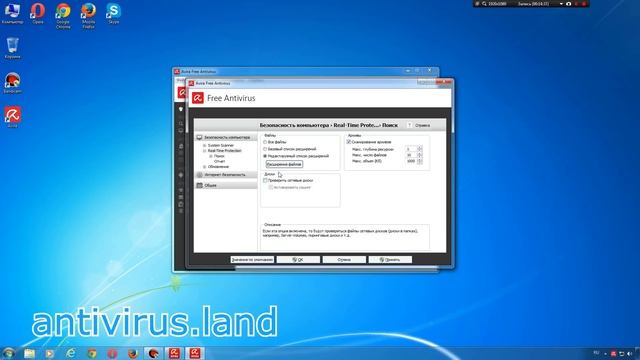Click the Avira tray icon in system tray
This screenshot has width=640, height=360.
pos(613,353)
